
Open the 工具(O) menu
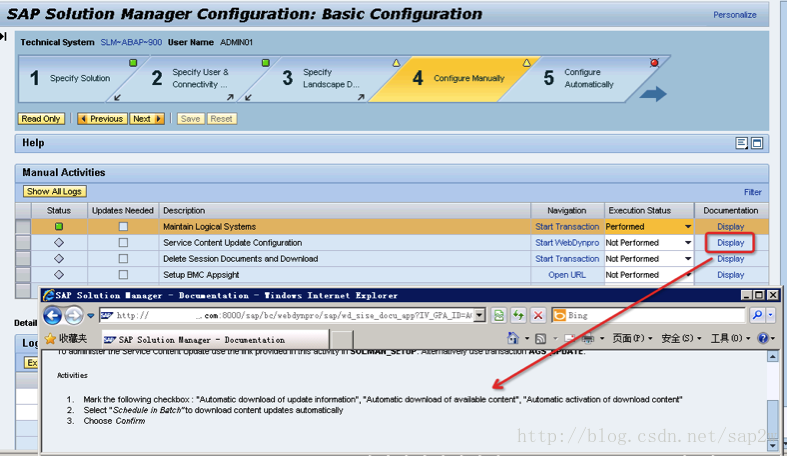[729, 338]
